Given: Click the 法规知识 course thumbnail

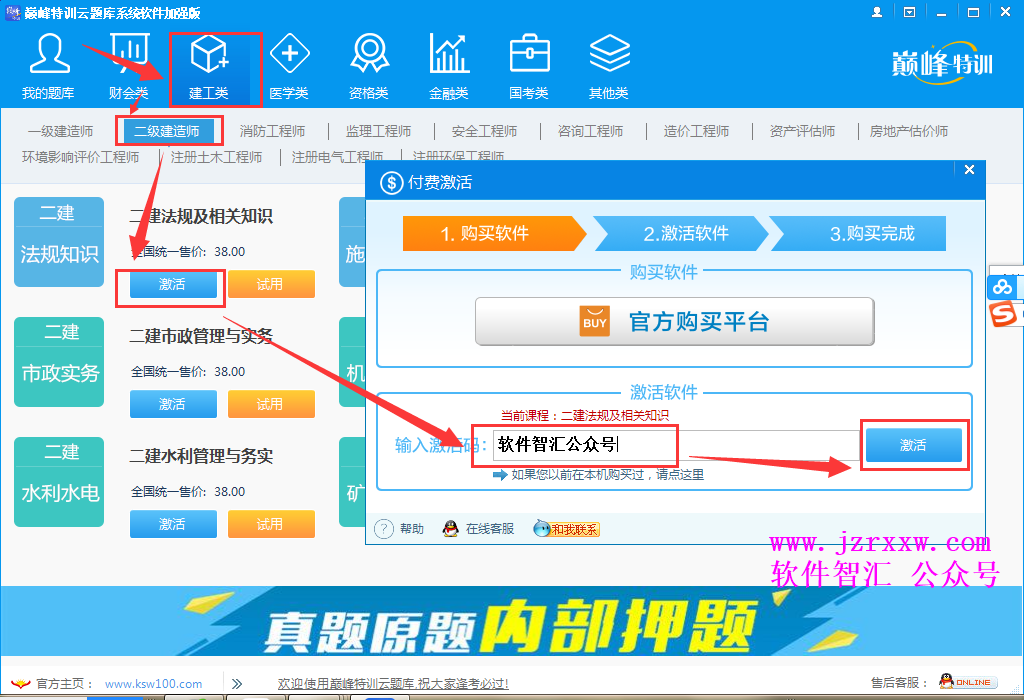Looking at the screenshot, I should 59,242.
